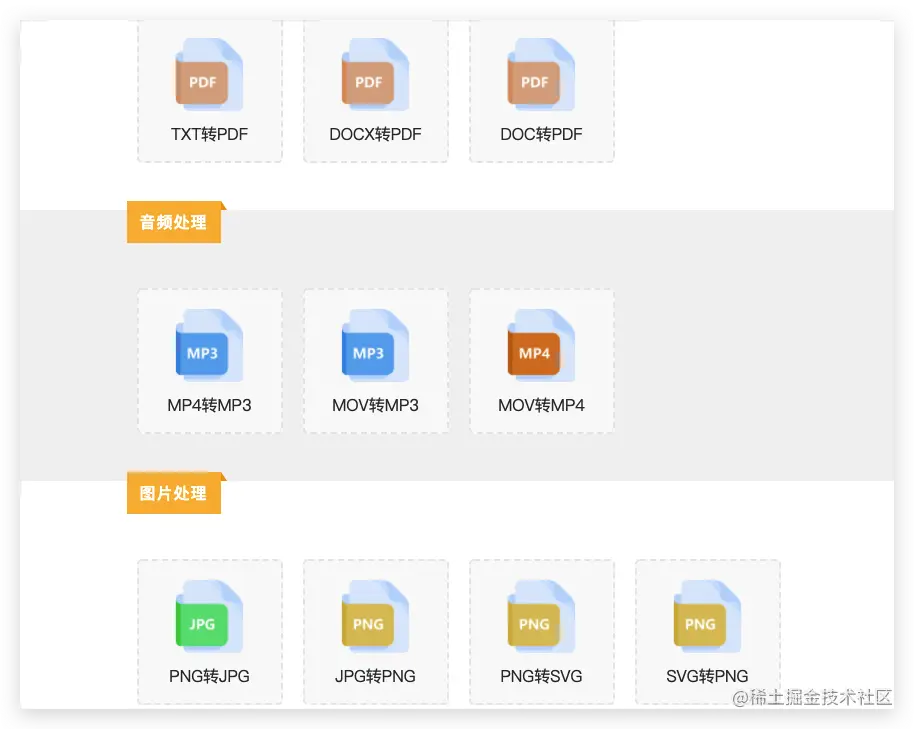This screenshot has height=729, width=914.
Task: Click the PNG icon above PNG转SVG
Action: tap(541, 617)
